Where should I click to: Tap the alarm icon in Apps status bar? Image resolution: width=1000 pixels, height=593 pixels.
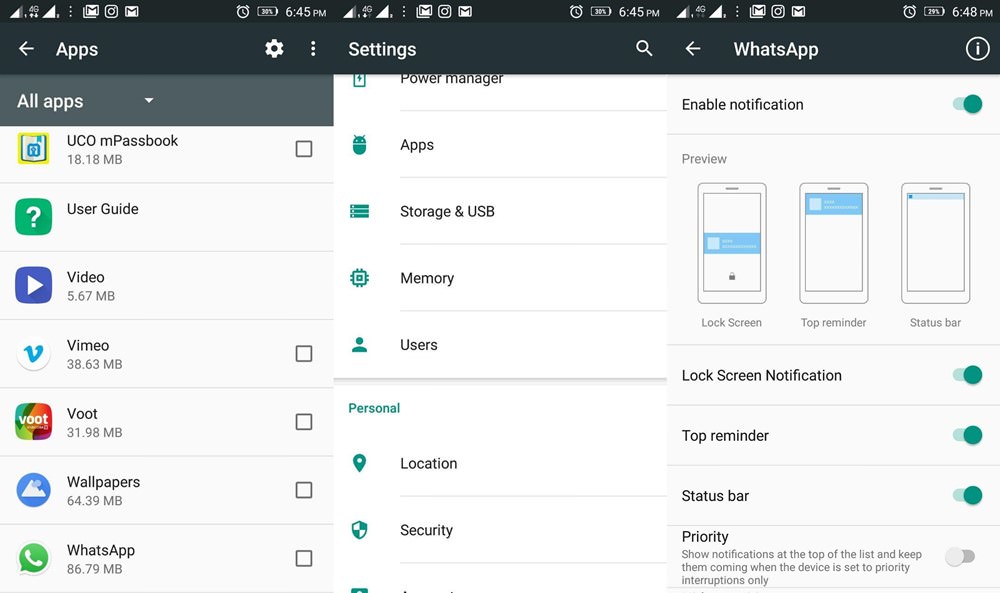tap(243, 11)
